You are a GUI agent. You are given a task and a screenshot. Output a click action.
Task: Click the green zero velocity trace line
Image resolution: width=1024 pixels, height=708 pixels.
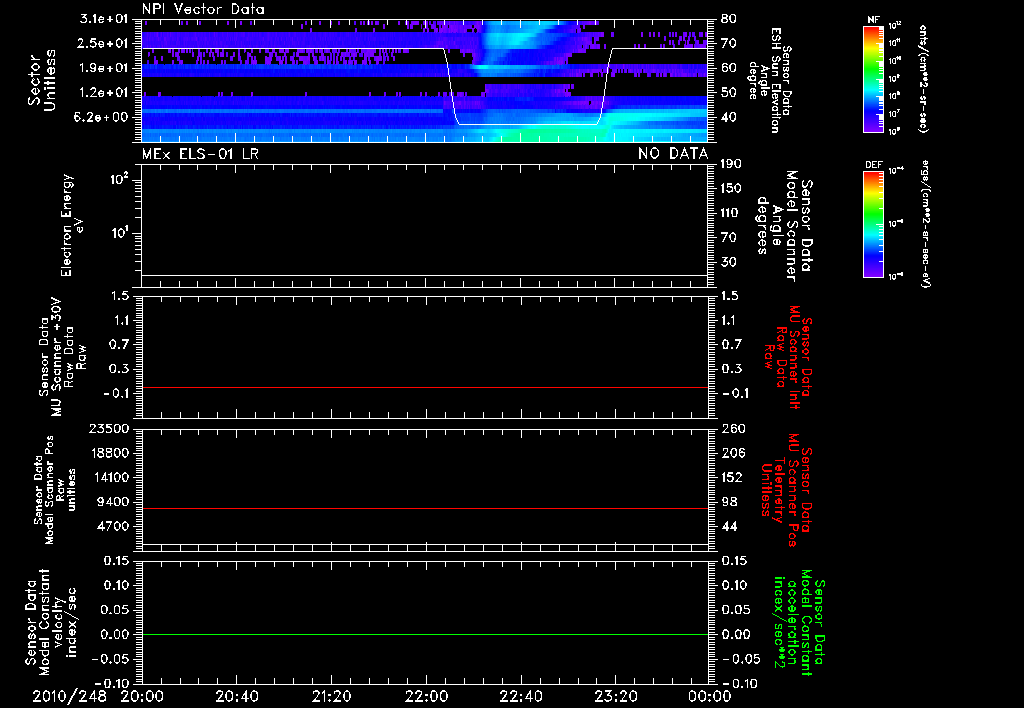coord(425,634)
